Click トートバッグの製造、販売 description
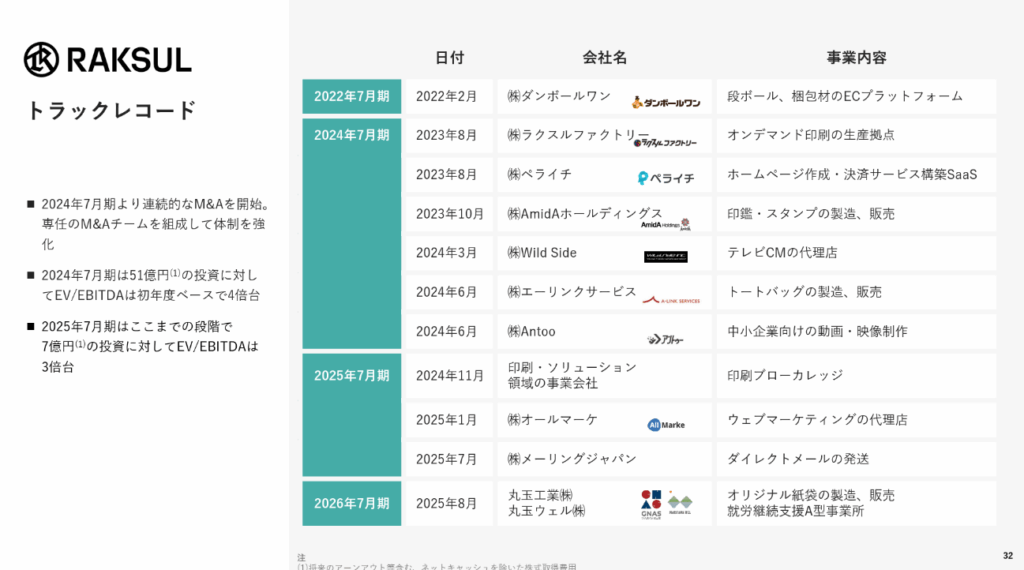 pos(805,292)
